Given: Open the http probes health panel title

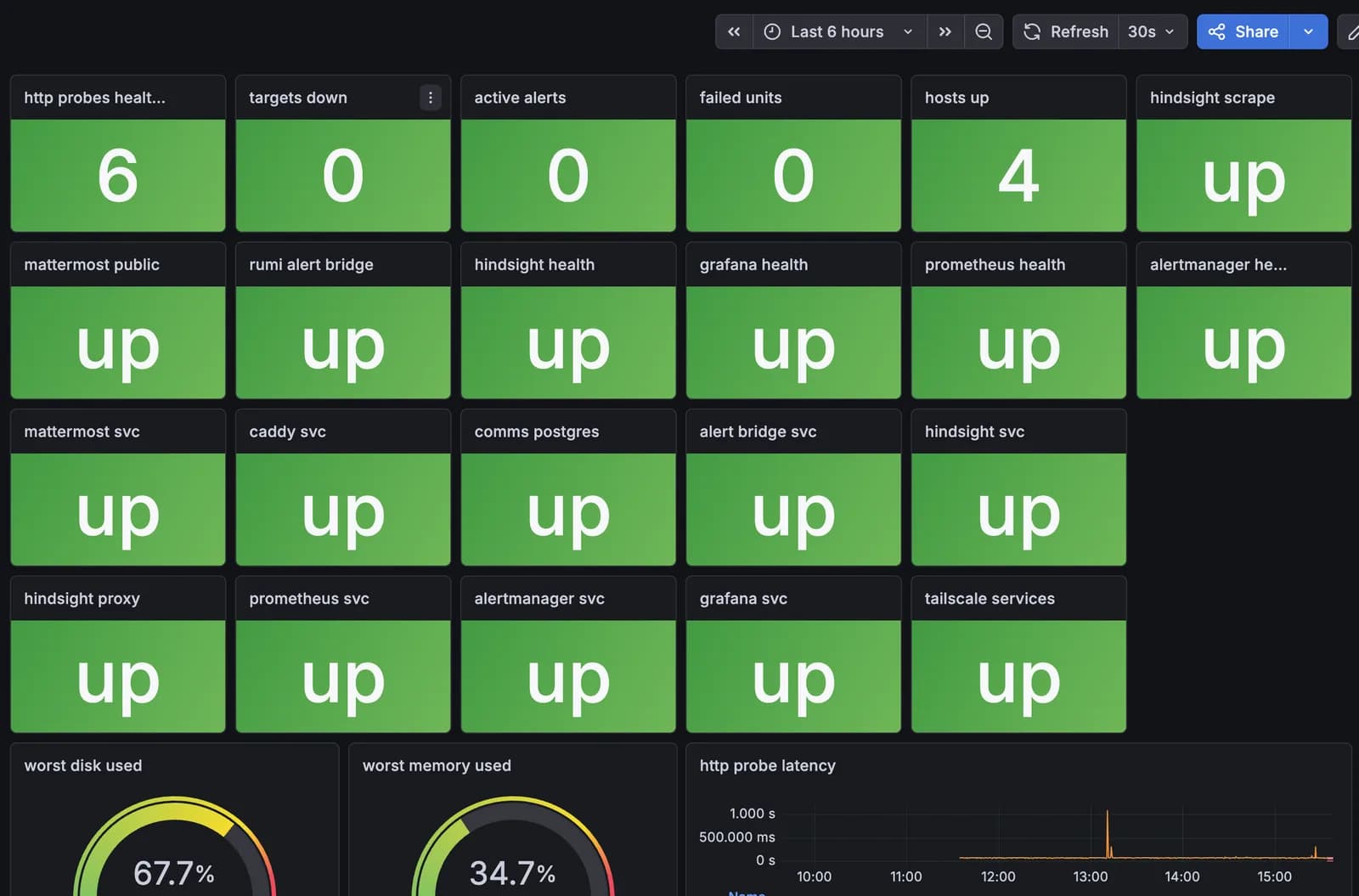Looking at the screenshot, I should click(95, 98).
